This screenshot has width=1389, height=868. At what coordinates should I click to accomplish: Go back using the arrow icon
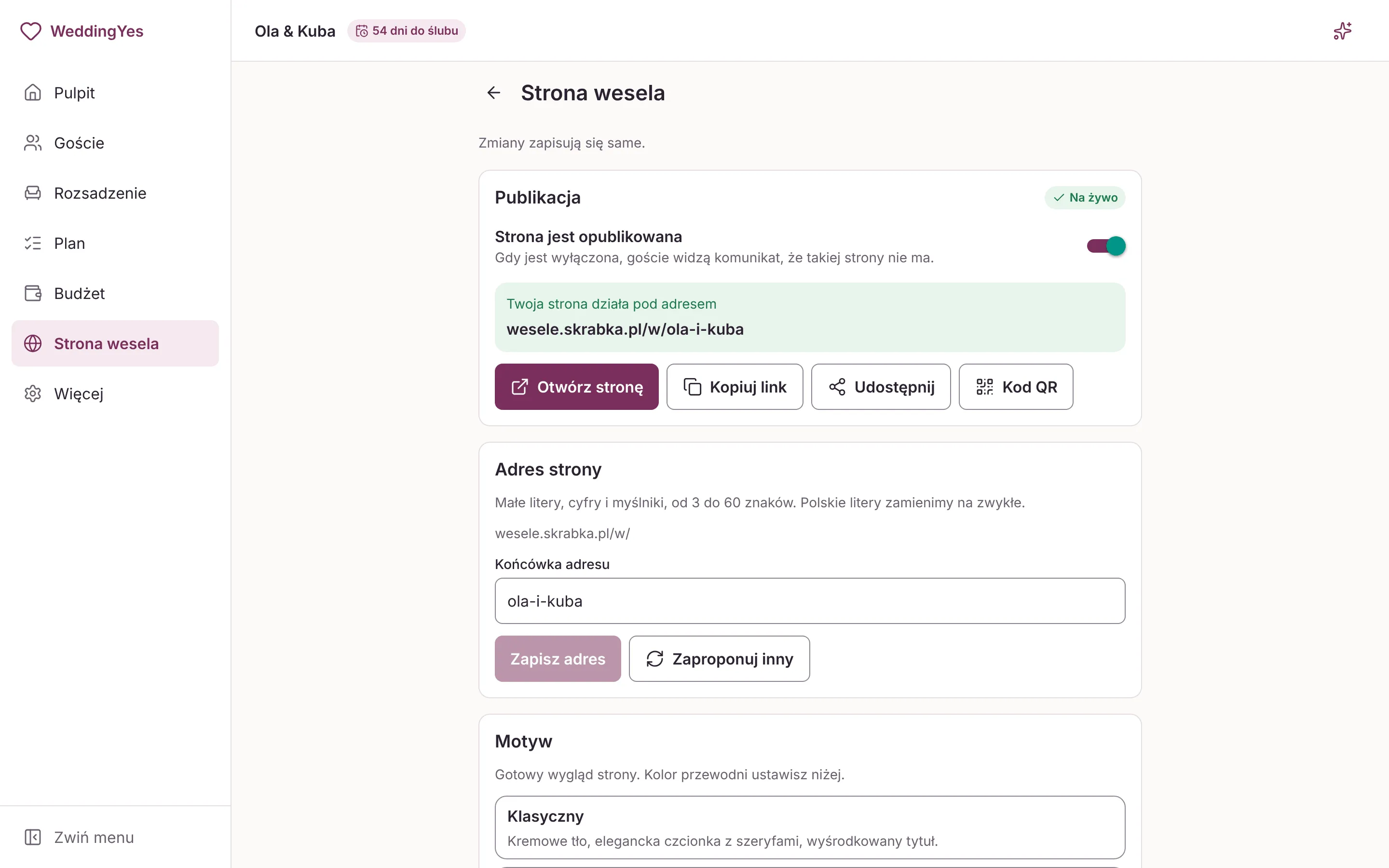493,93
